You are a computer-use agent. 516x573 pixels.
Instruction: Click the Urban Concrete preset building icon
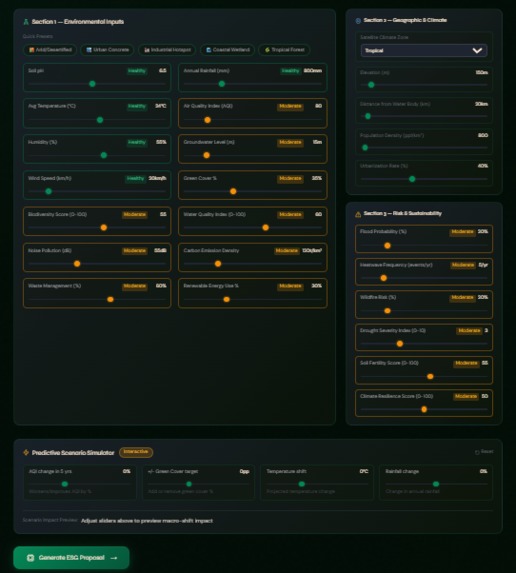click(x=89, y=50)
